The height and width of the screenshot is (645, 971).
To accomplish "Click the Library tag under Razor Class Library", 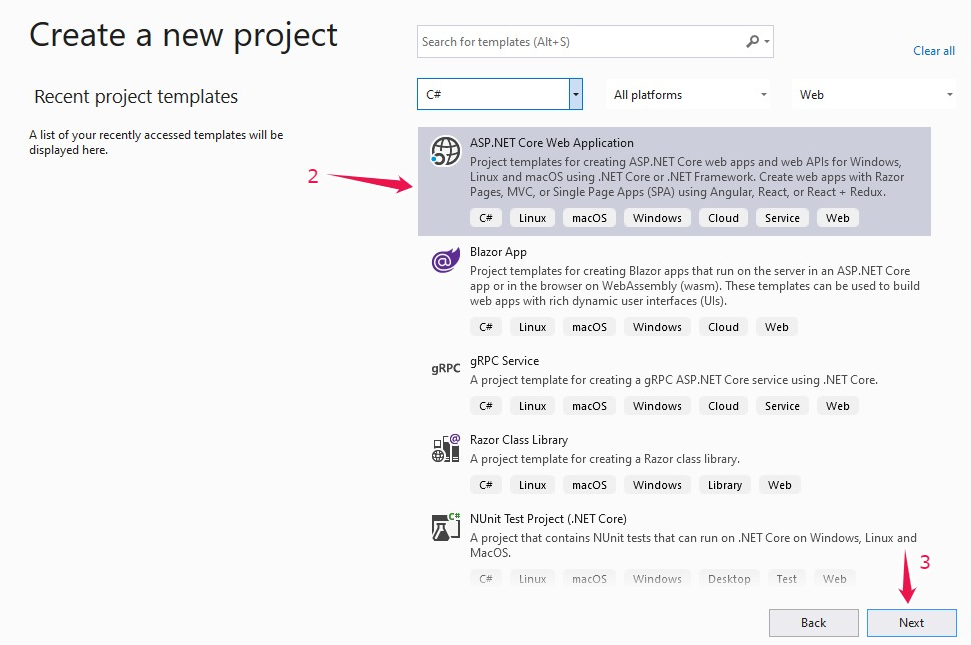I will pyautogui.click(x=725, y=485).
